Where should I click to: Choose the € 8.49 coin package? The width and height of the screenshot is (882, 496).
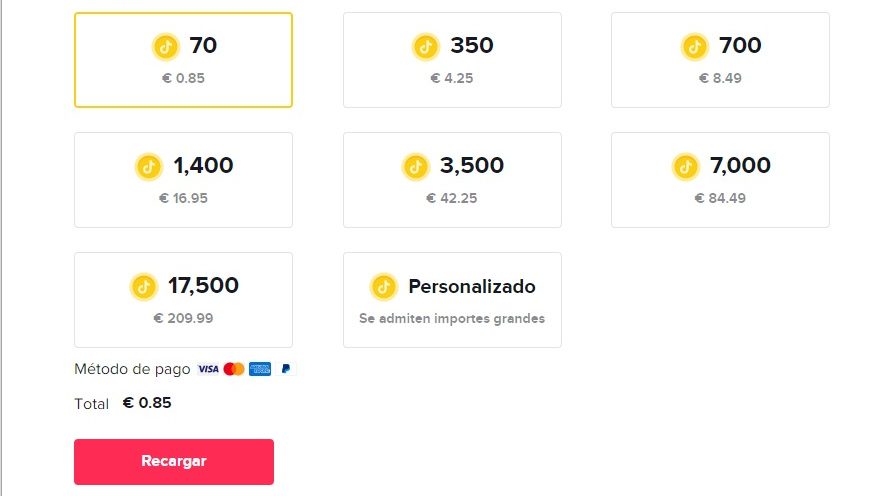[720, 60]
